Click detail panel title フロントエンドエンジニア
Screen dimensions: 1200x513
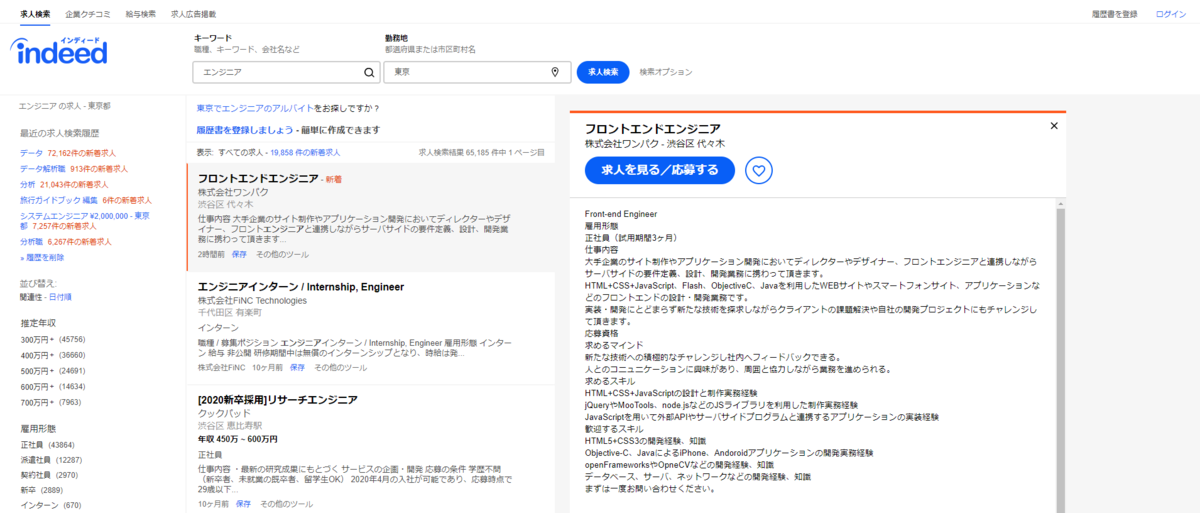click(x=653, y=129)
